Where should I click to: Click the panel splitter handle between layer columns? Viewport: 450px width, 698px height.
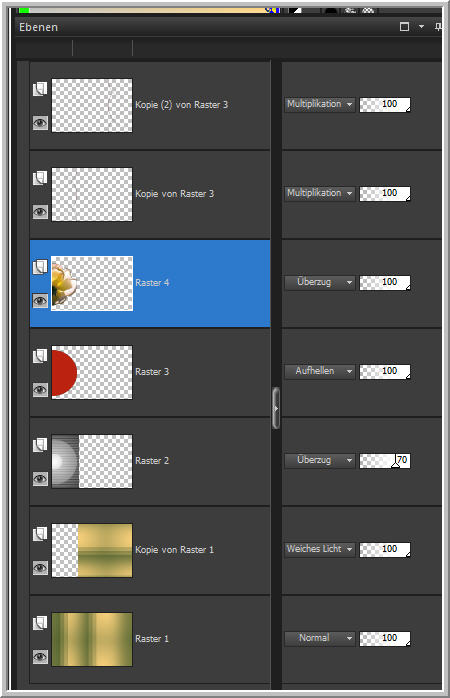click(x=276, y=408)
